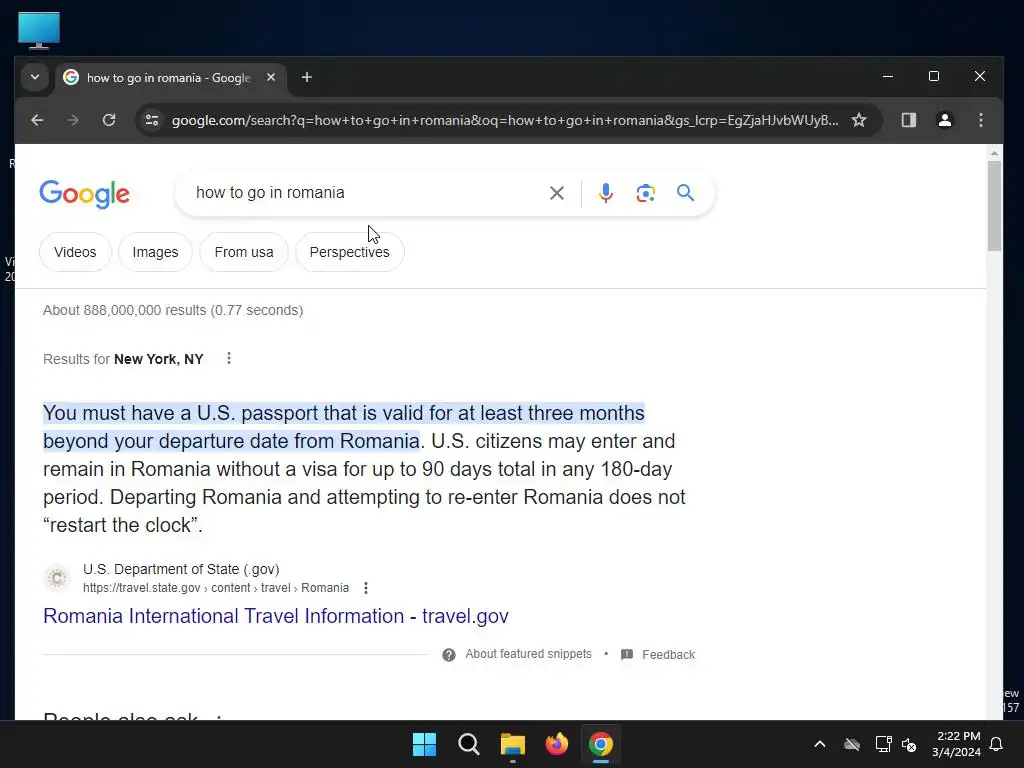
Task: Submit search with magnifier icon
Action: pyautogui.click(x=685, y=193)
